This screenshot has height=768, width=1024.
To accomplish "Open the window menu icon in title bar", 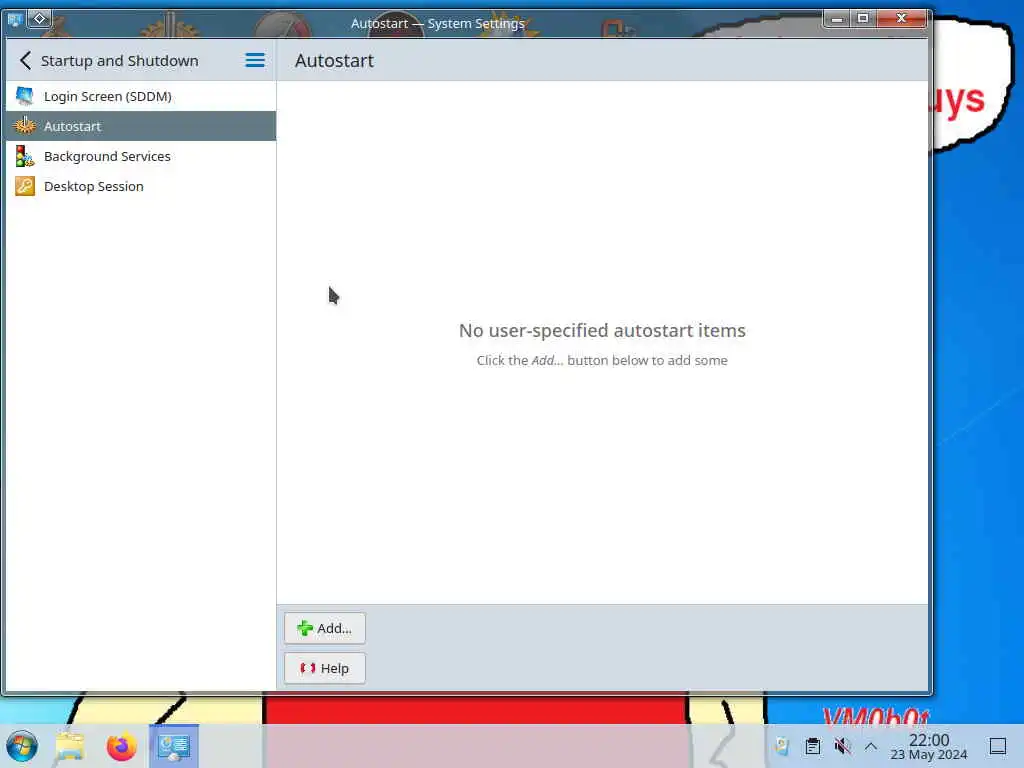I will pyautogui.click(x=14, y=19).
